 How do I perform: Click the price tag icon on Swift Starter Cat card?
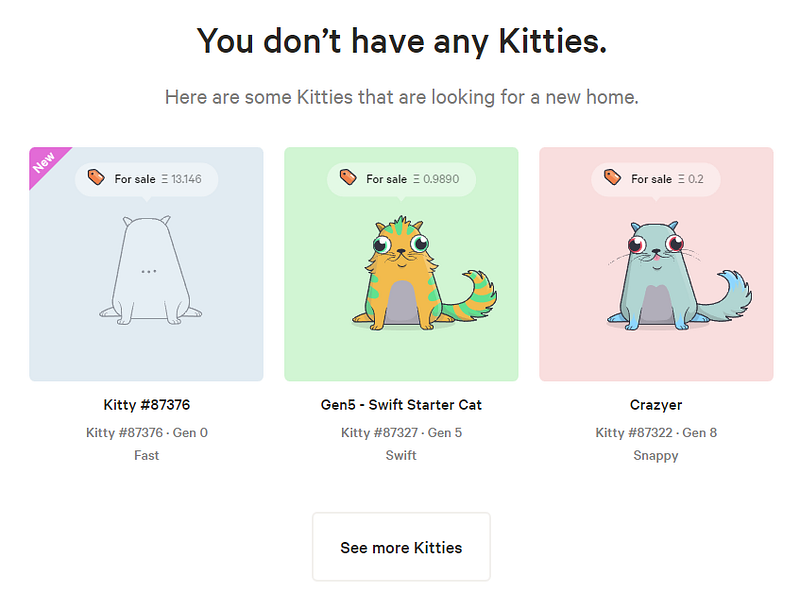coord(348,178)
